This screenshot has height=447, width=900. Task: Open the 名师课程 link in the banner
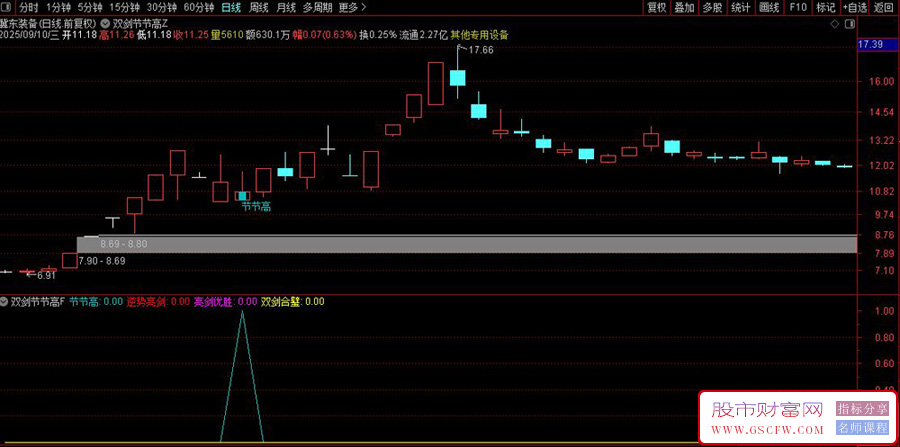tap(862, 427)
